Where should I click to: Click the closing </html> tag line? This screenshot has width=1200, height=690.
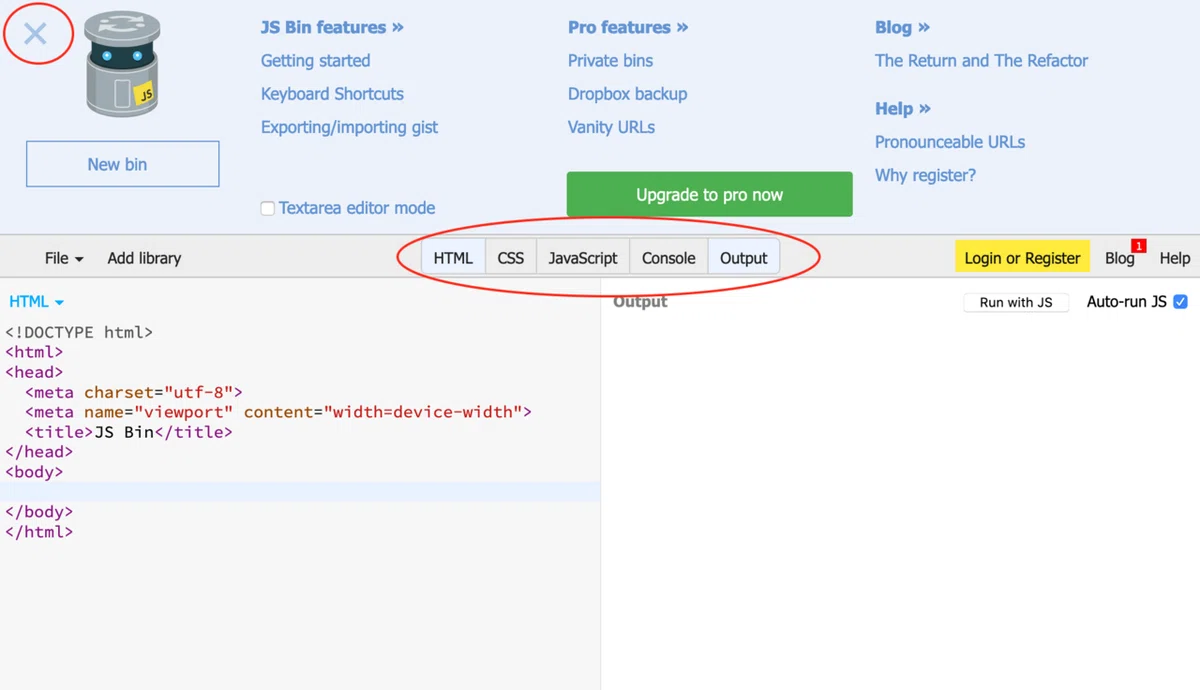(x=39, y=532)
